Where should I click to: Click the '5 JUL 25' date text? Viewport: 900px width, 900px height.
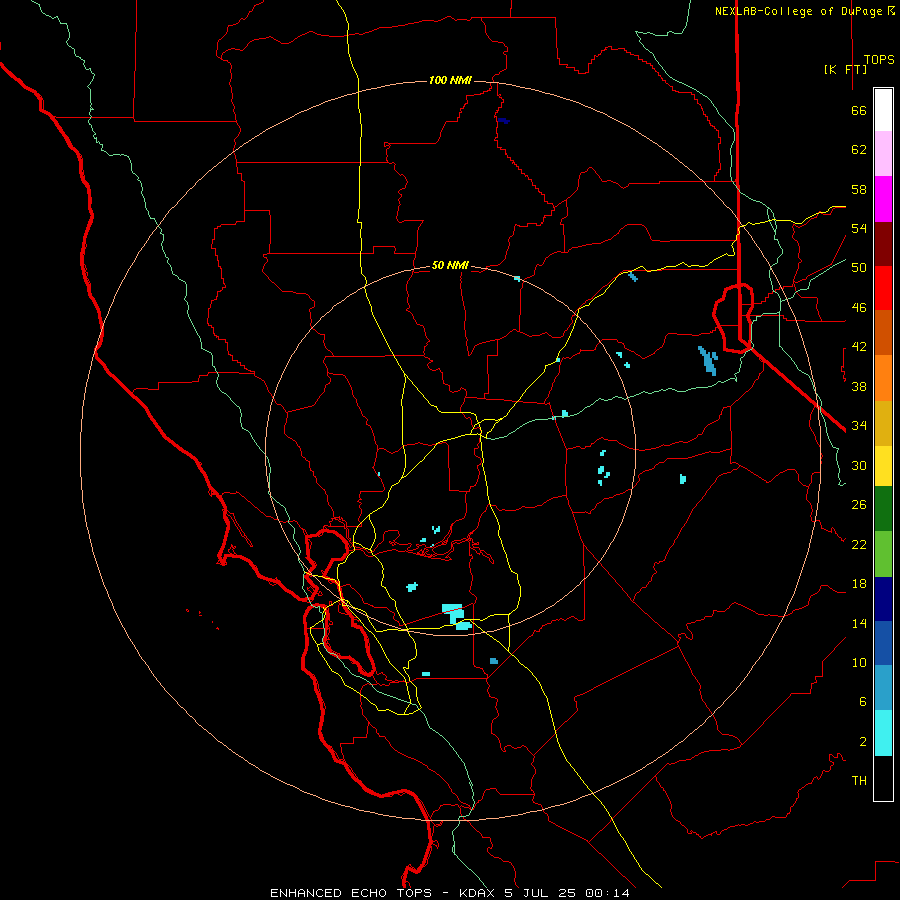[x=542, y=893]
